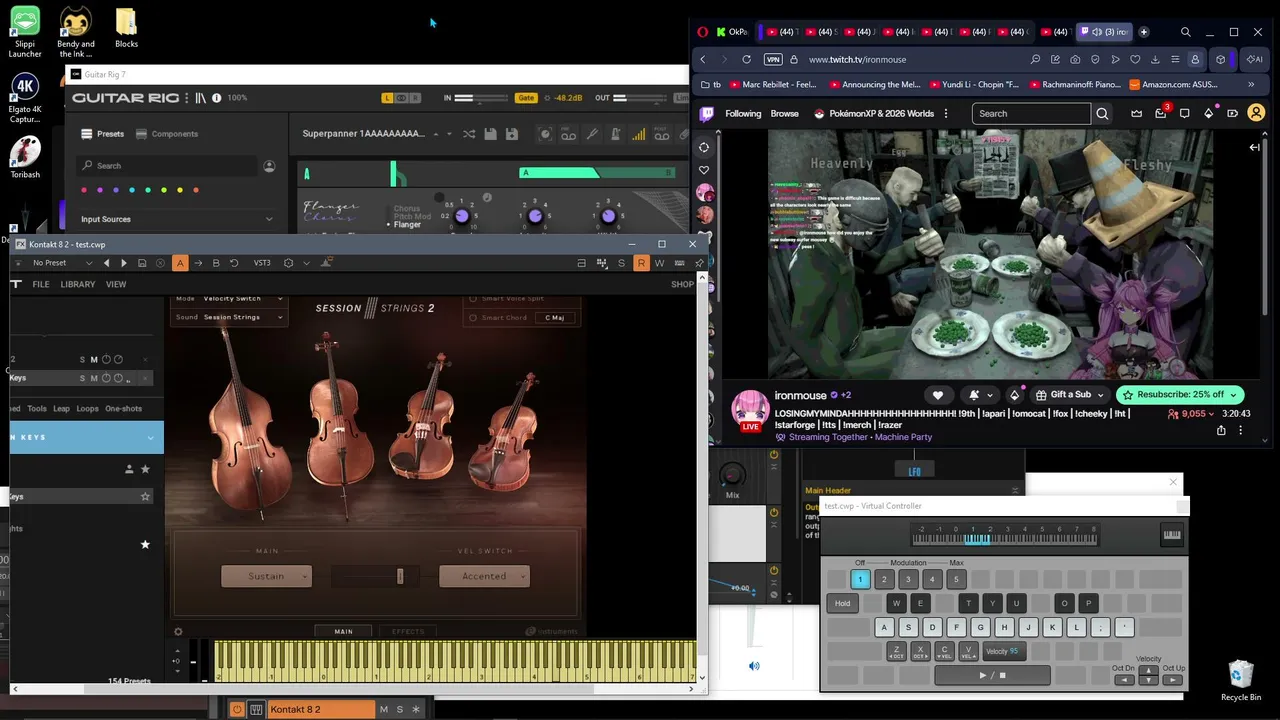This screenshot has width=1280, height=720.
Task: Share the ironmouse stream
Action: 1221,431
